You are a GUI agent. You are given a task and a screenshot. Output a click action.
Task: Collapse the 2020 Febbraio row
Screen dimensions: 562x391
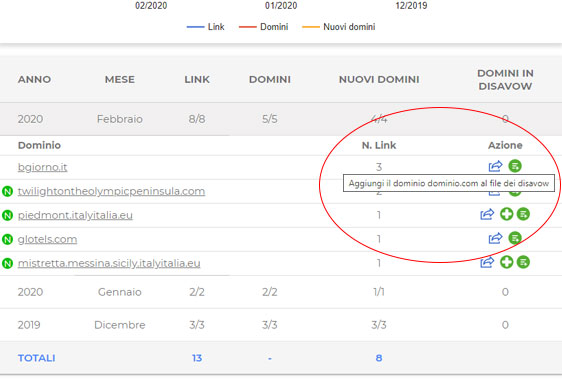click(x=281, y=119)
